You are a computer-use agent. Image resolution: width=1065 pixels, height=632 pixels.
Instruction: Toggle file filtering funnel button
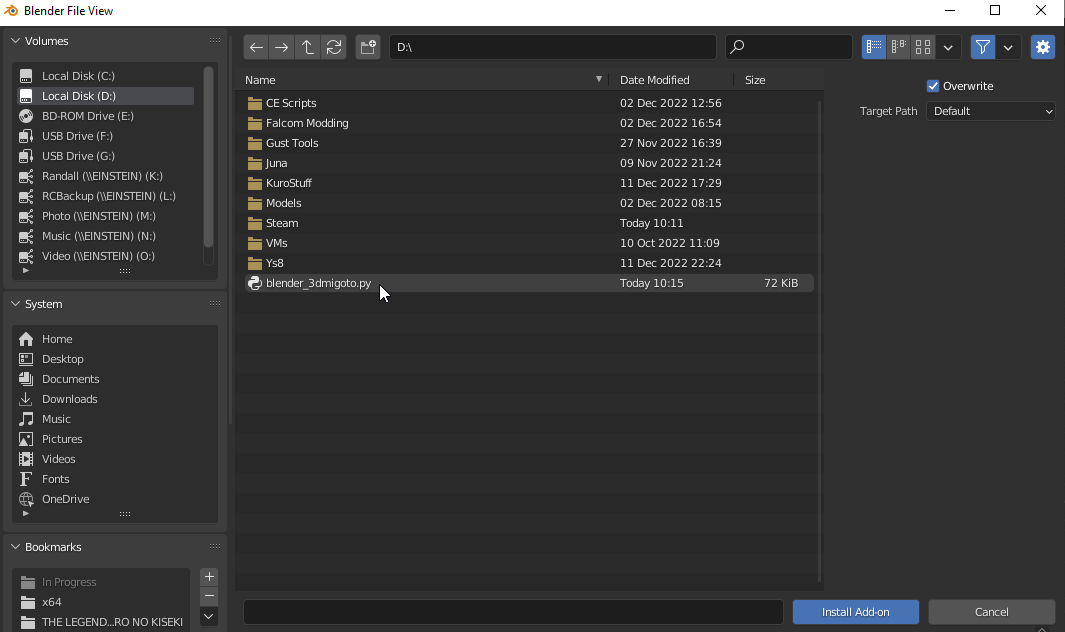[983, 47]
